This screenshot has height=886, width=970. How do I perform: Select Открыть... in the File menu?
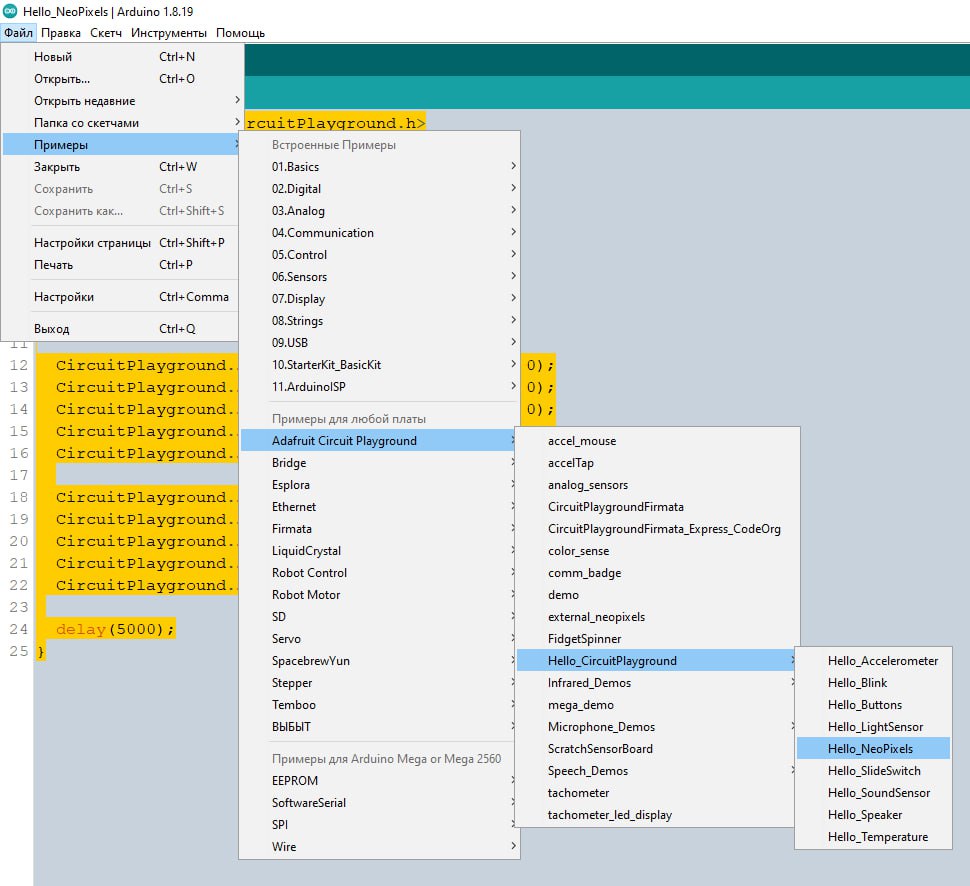pos(121,79)
